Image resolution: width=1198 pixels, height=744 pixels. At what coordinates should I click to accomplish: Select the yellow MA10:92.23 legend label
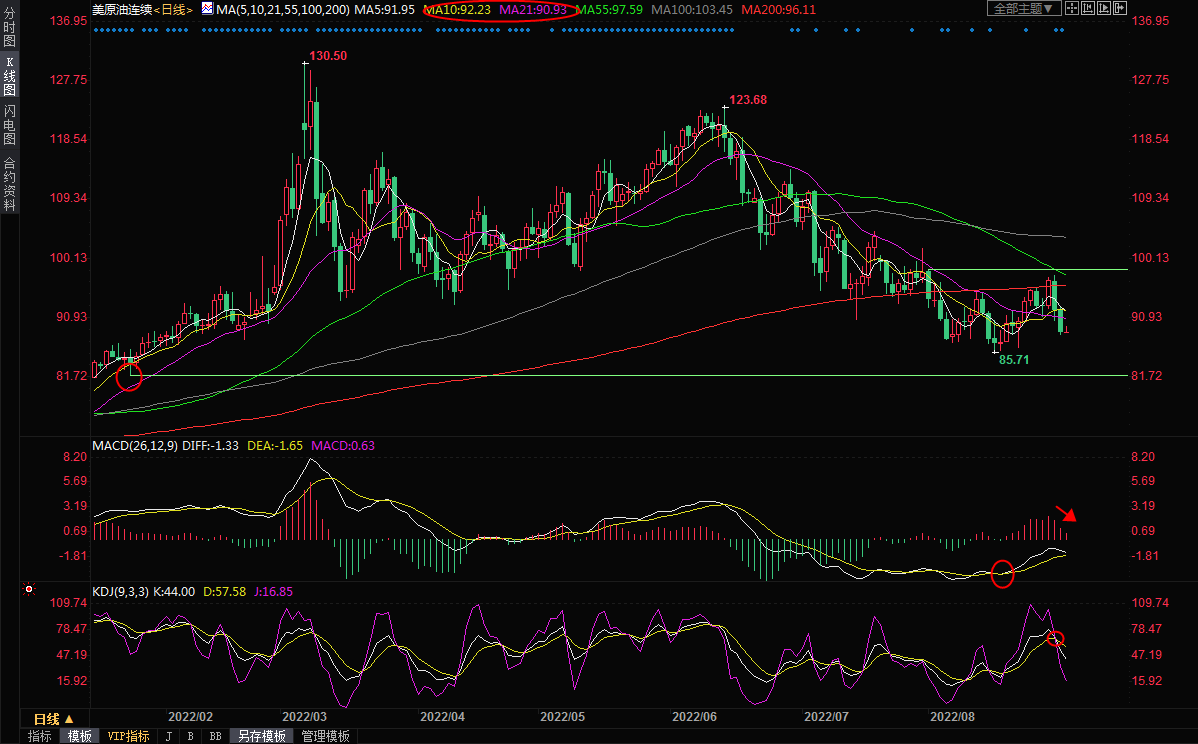[457, 9]
